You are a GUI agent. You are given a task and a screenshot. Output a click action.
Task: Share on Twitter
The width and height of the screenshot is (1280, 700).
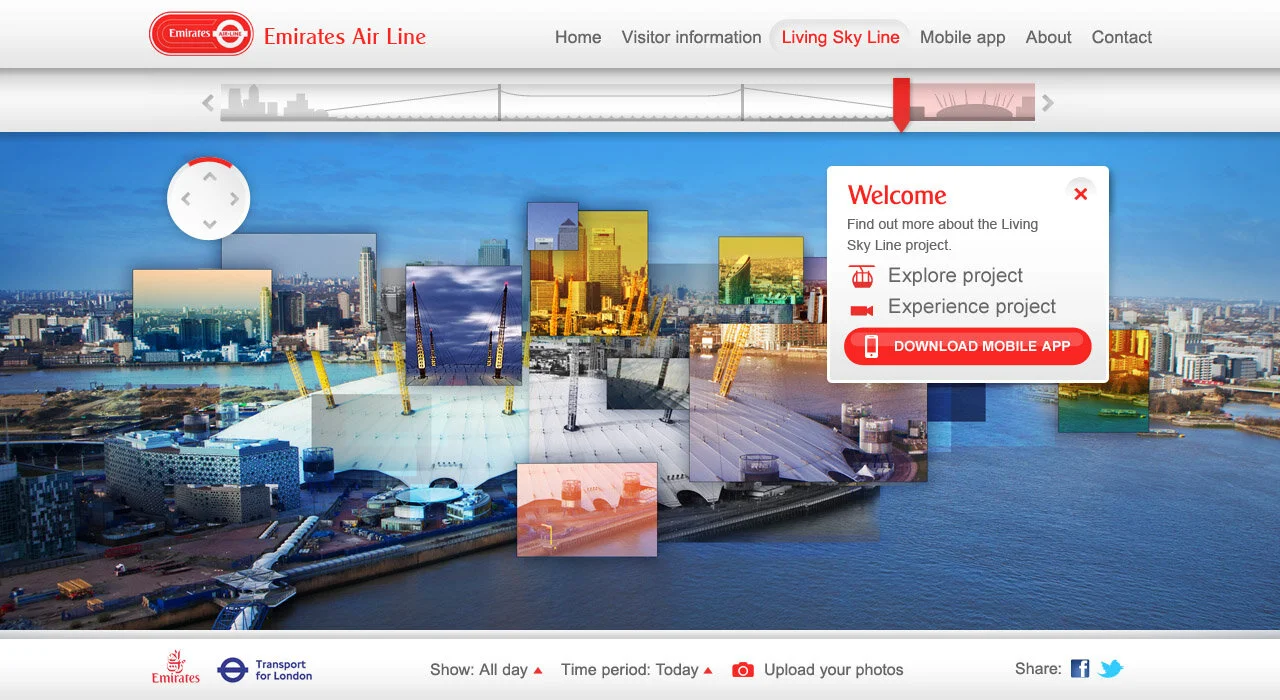coord(1111,669)
